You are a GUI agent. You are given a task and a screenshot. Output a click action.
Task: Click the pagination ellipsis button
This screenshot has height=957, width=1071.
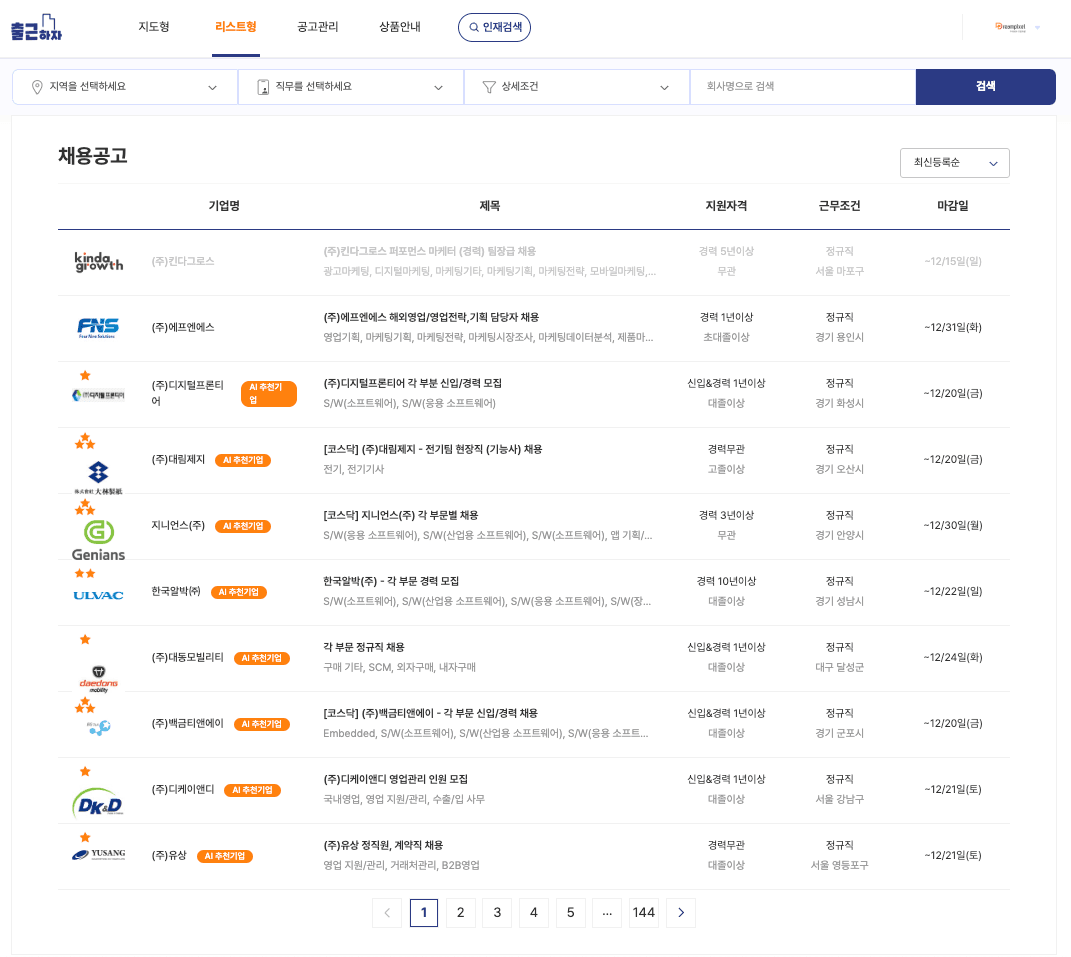[x=607, y=913]
